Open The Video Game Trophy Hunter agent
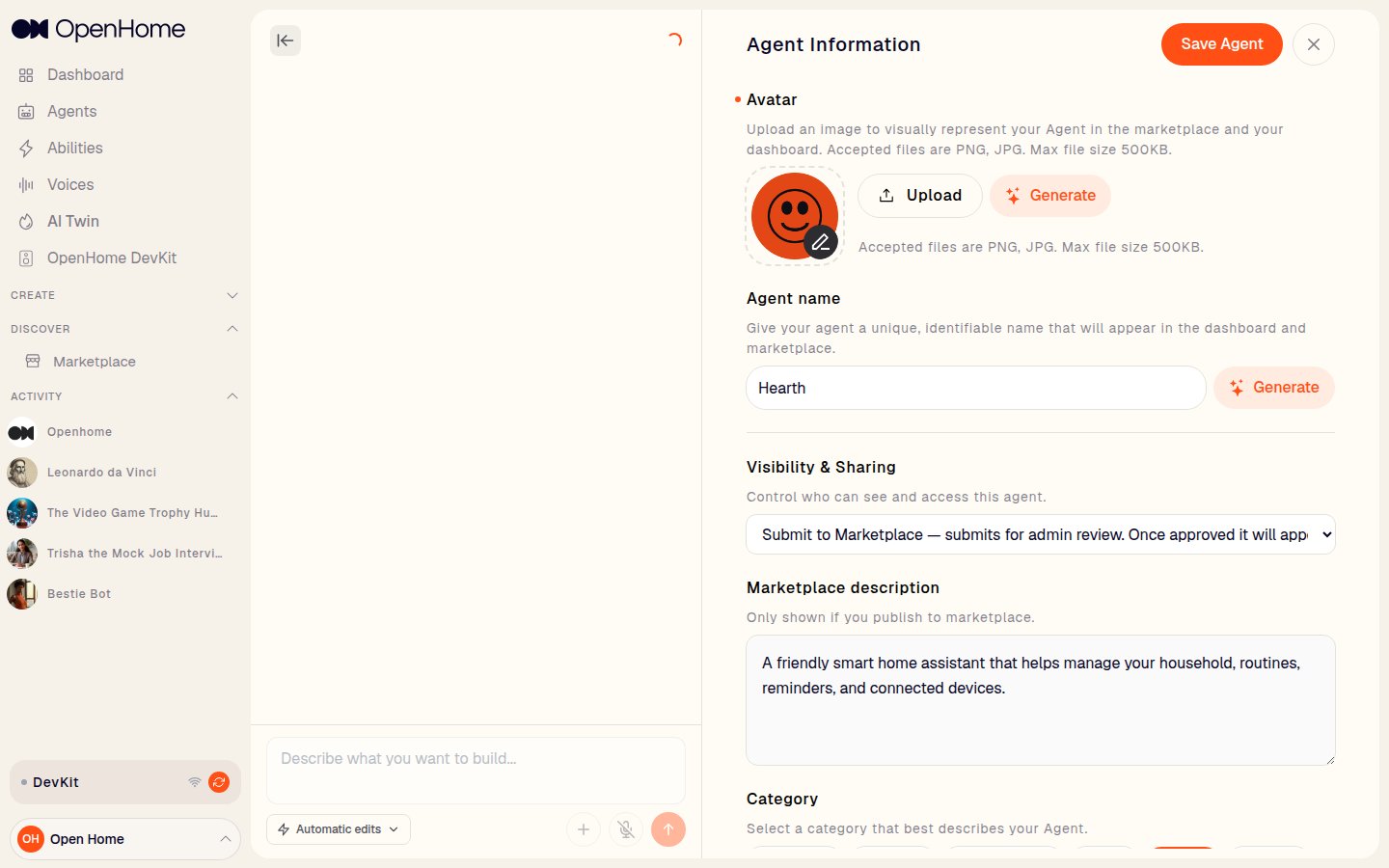Viewport: 1389px width, 868px height. click(132, 513)
